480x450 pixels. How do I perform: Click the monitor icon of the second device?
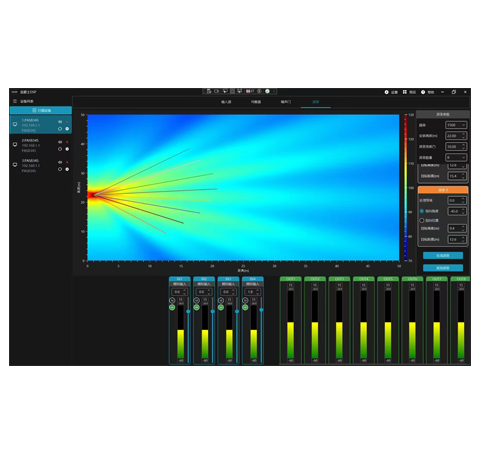[x=15, y=144]
